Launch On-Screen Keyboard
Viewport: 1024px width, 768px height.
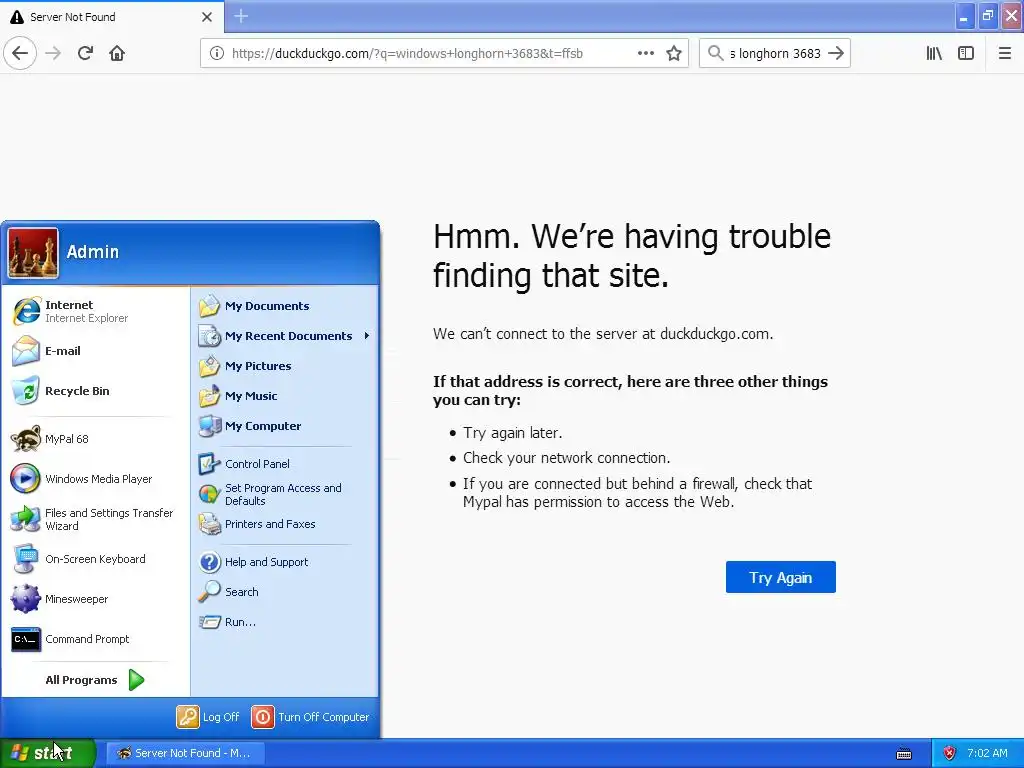[x=95, y=559]
